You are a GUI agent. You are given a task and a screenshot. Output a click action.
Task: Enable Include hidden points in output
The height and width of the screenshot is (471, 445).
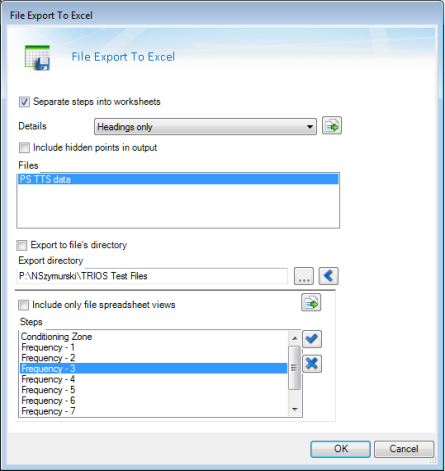click(24, 148)
